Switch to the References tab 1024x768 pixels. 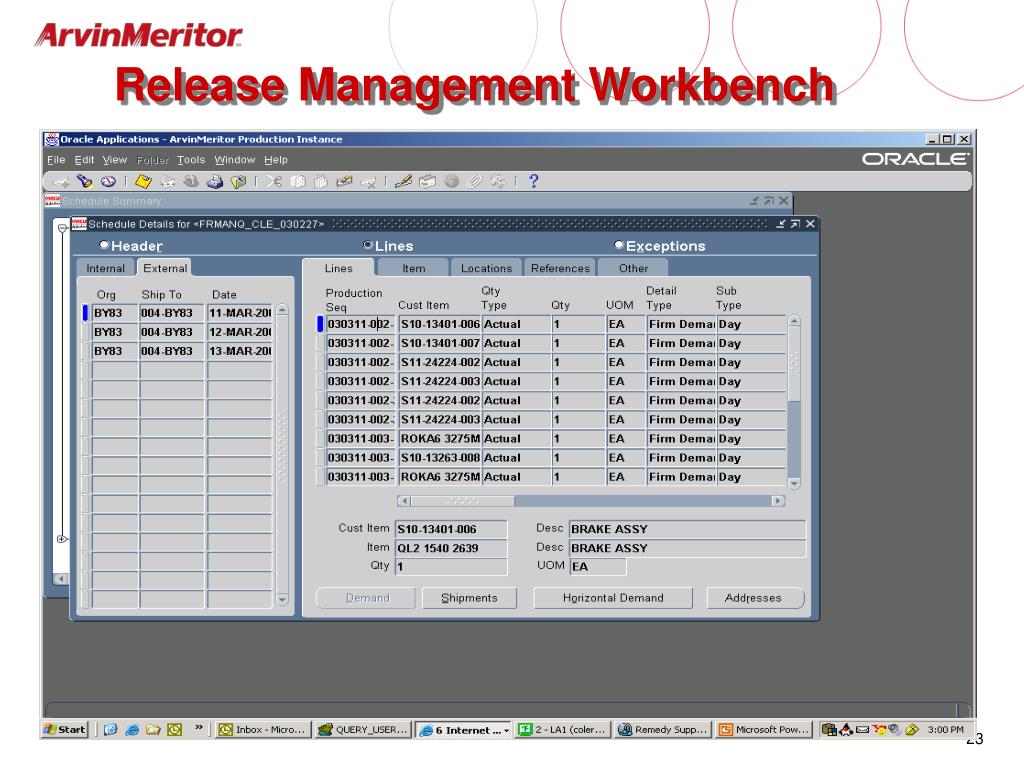tap(560, 268)
